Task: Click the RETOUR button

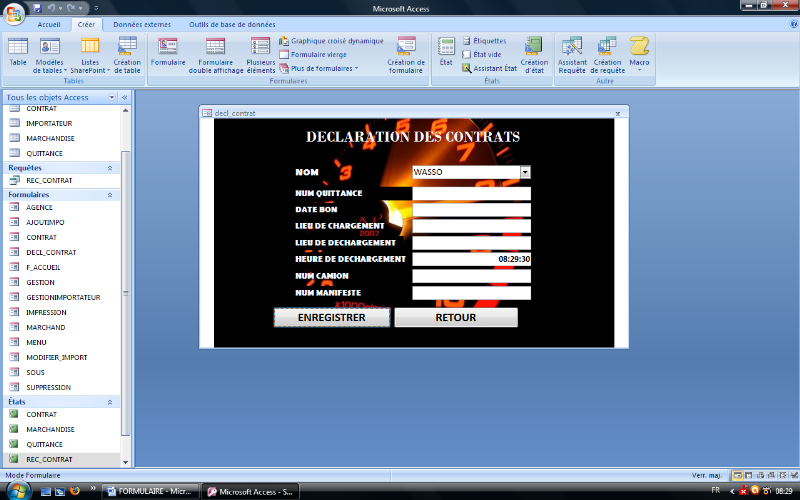Action: click(x=456, y=317)
